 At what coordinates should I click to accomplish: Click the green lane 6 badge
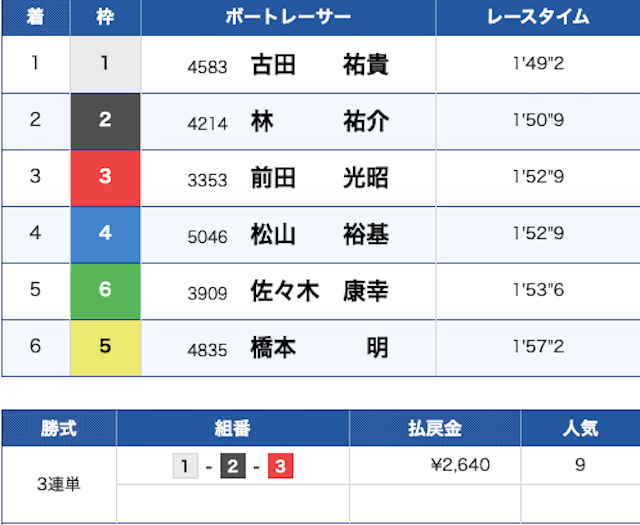[x=105, y=291]
